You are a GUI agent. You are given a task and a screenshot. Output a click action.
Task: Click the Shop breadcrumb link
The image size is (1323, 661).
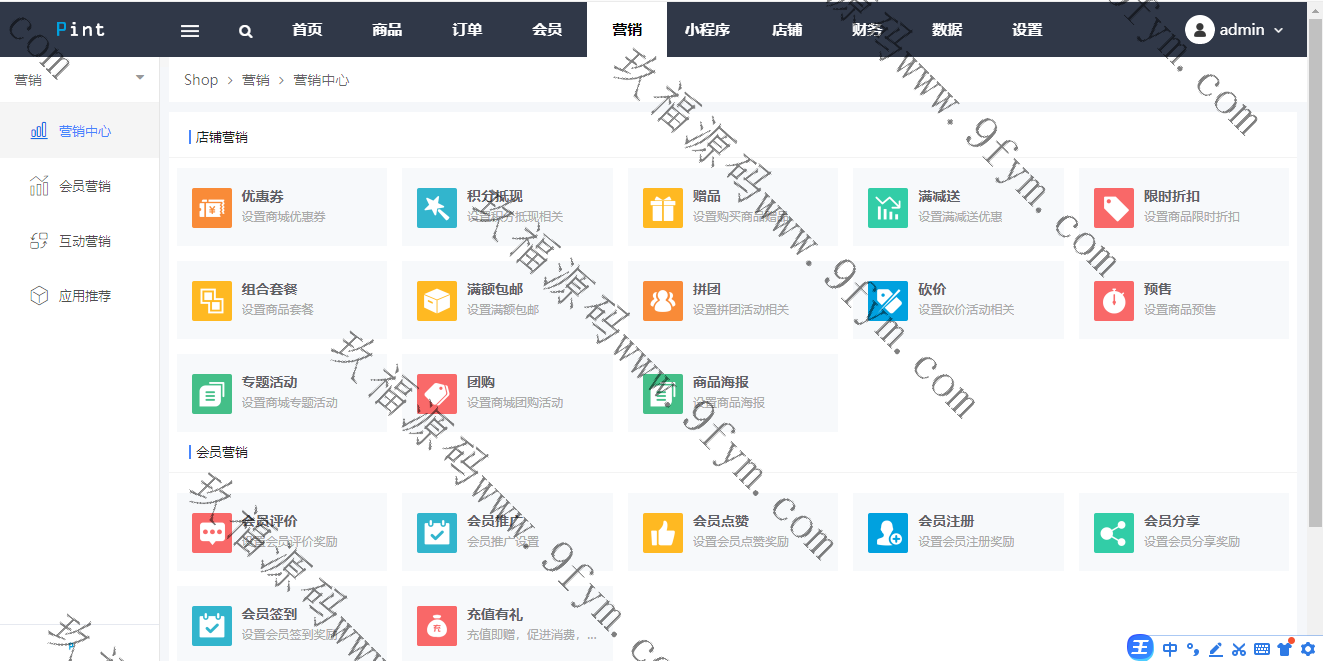pyautogui.click(x=201, y=79)
